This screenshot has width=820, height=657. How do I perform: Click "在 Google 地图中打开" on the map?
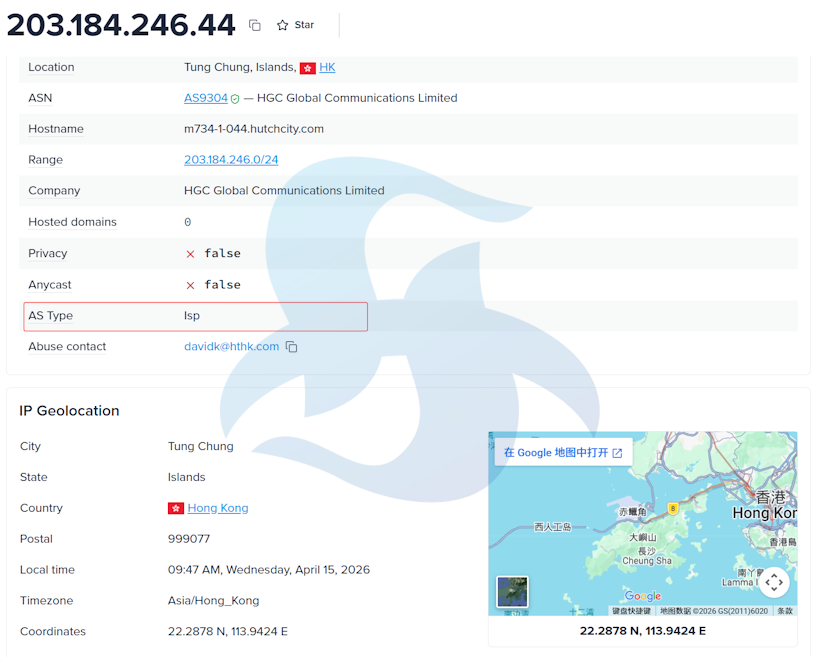click(556, 453)
